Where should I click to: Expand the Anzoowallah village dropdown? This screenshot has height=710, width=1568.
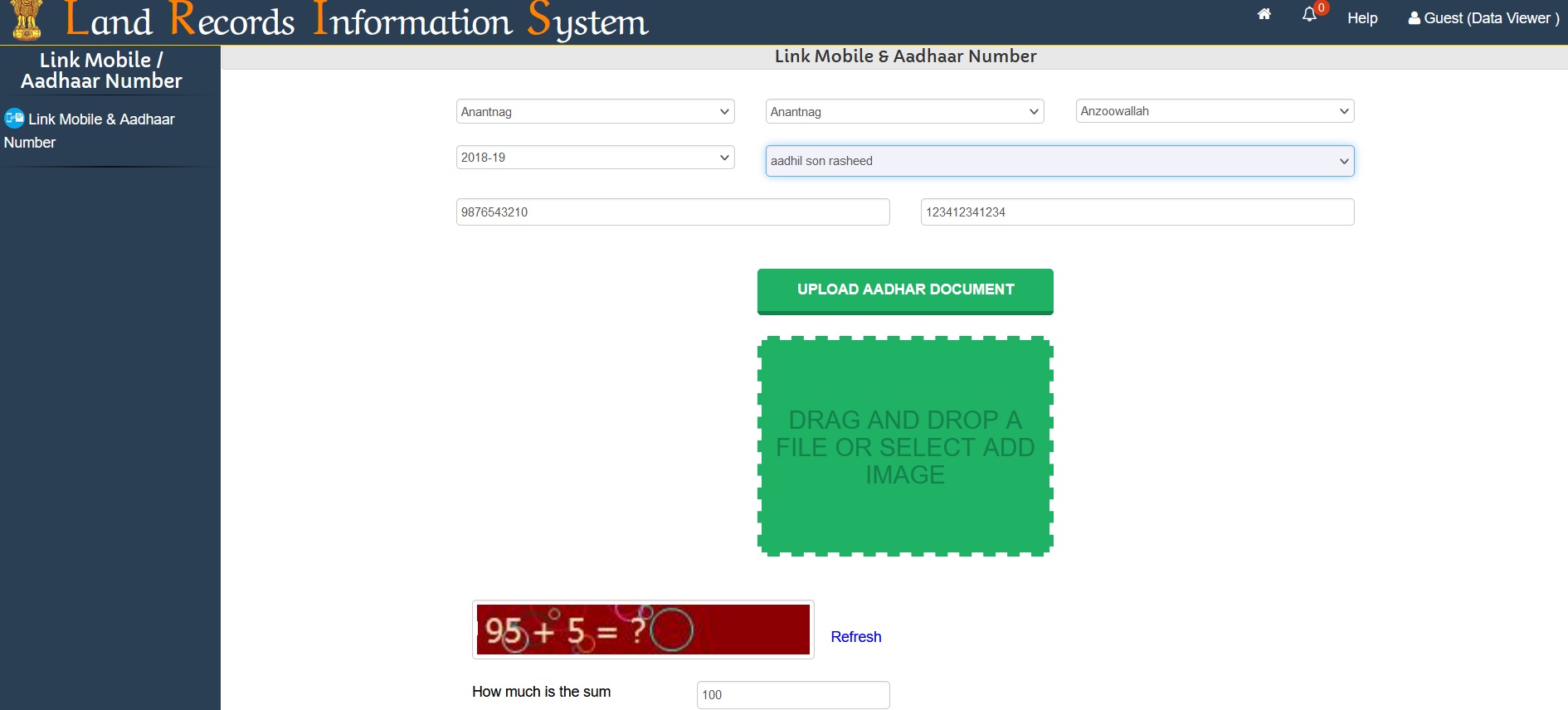point(1215,111)
